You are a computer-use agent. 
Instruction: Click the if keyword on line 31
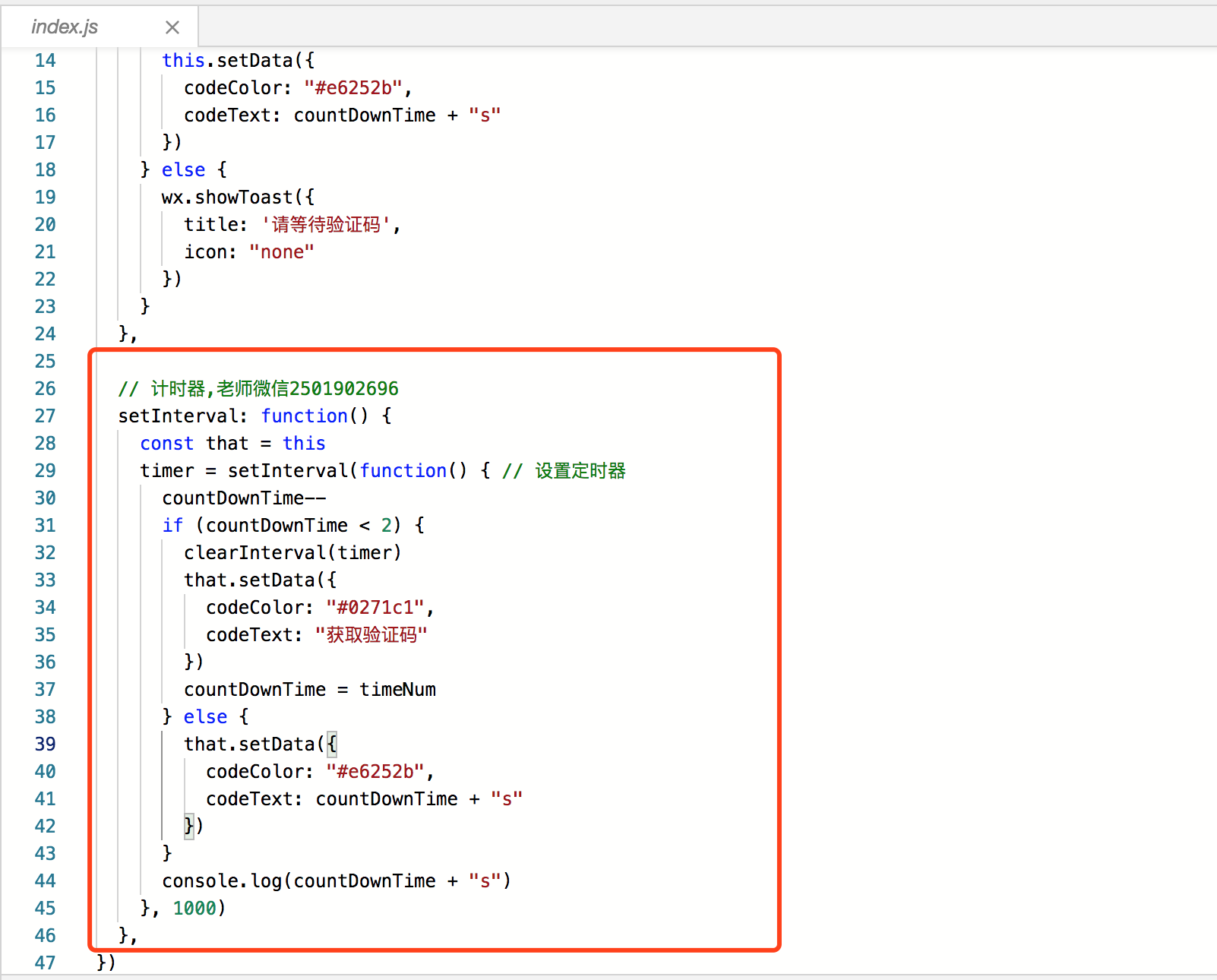click(x=172, y=526)
